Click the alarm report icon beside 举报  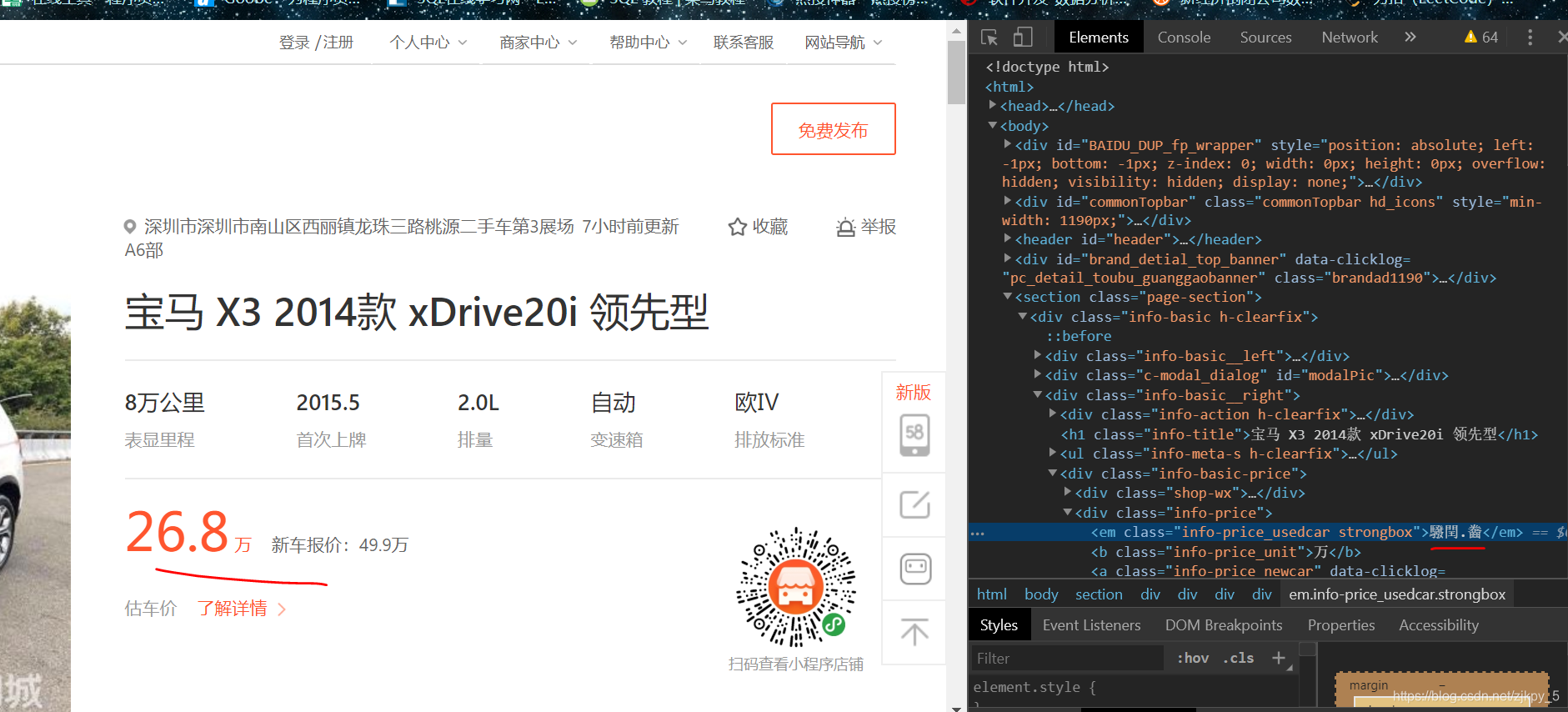(x=845, y=227)
